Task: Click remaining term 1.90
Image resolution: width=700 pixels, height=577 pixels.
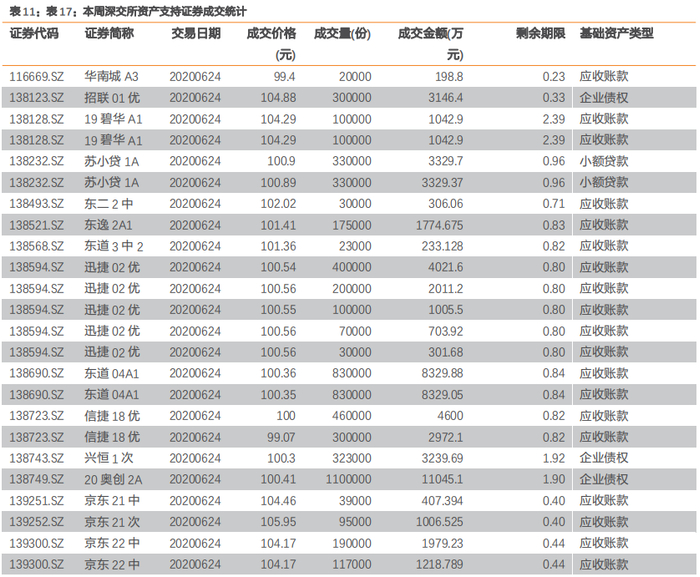Action: (554, 479)
